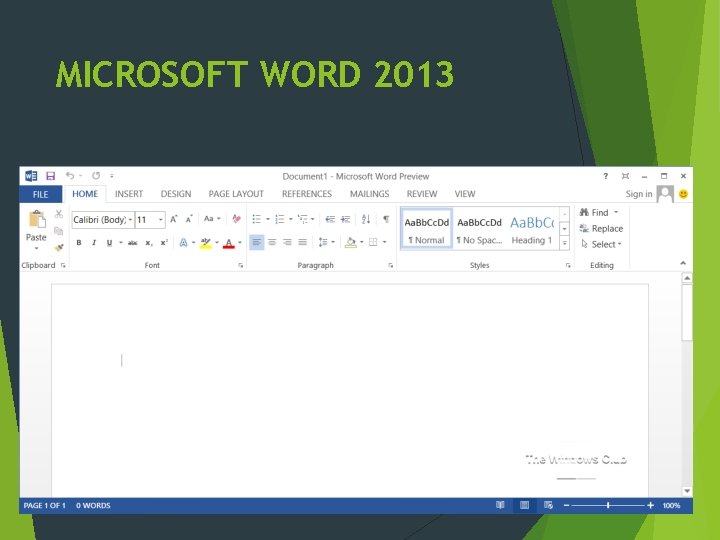
Task: Click Clear All Formatting icon
Action: (236, 219)
